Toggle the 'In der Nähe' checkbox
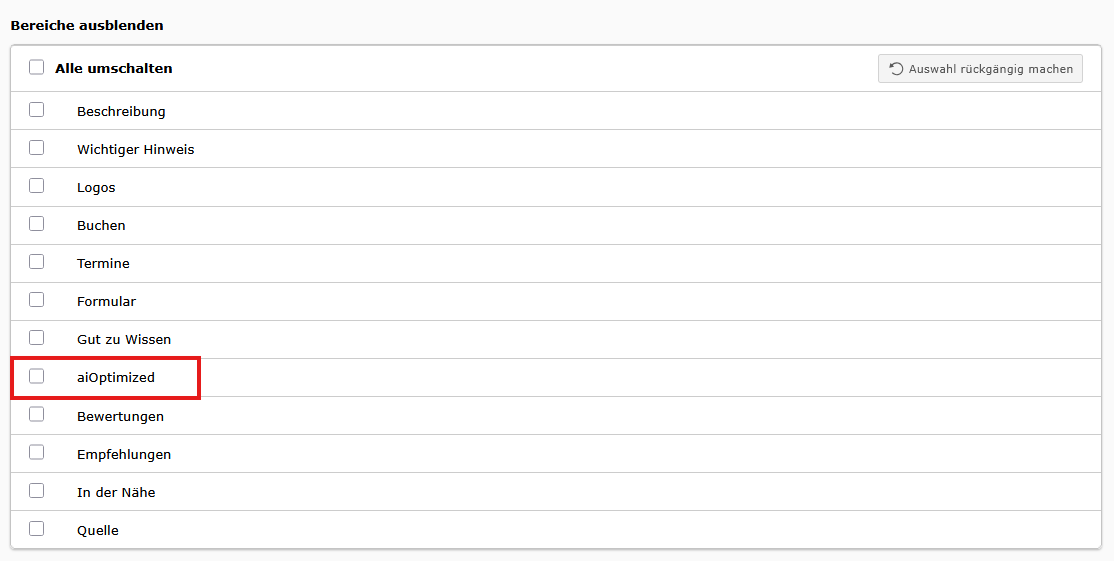This screenshot has height=561, width=1114. tap(37, 491)
